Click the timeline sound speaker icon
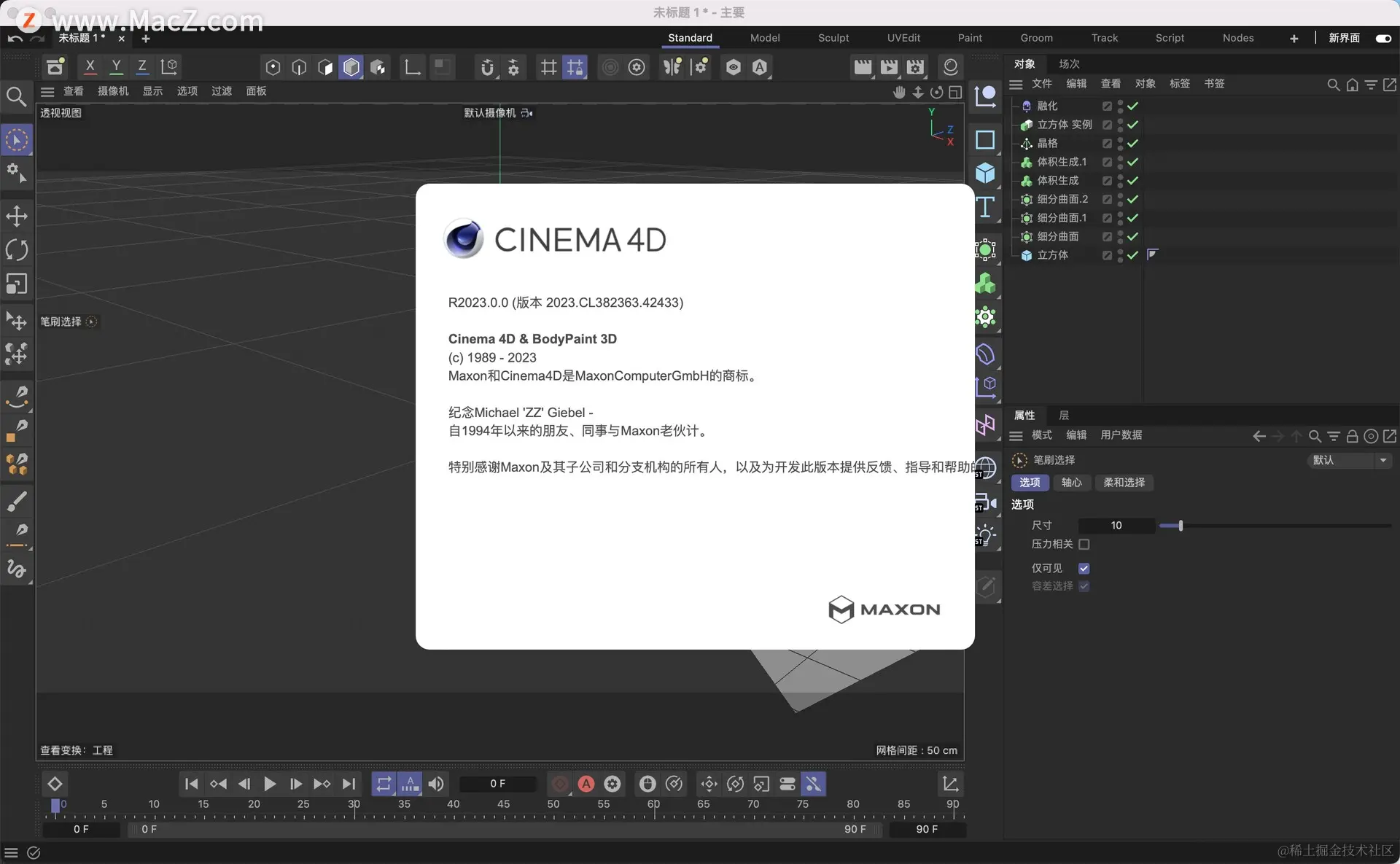1400x864 pixels. click(436, 784)
